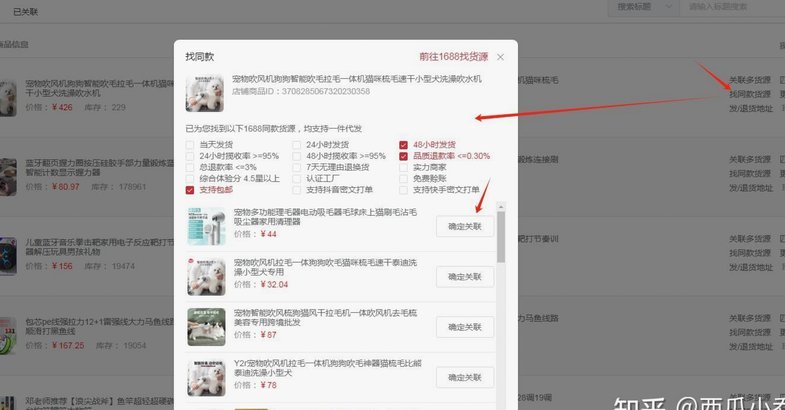Image resolution: width=785 pixels, height=410 pixels.
Task: Open thumbnail of the ¥44 hair remover
Action: coord(206,227)
